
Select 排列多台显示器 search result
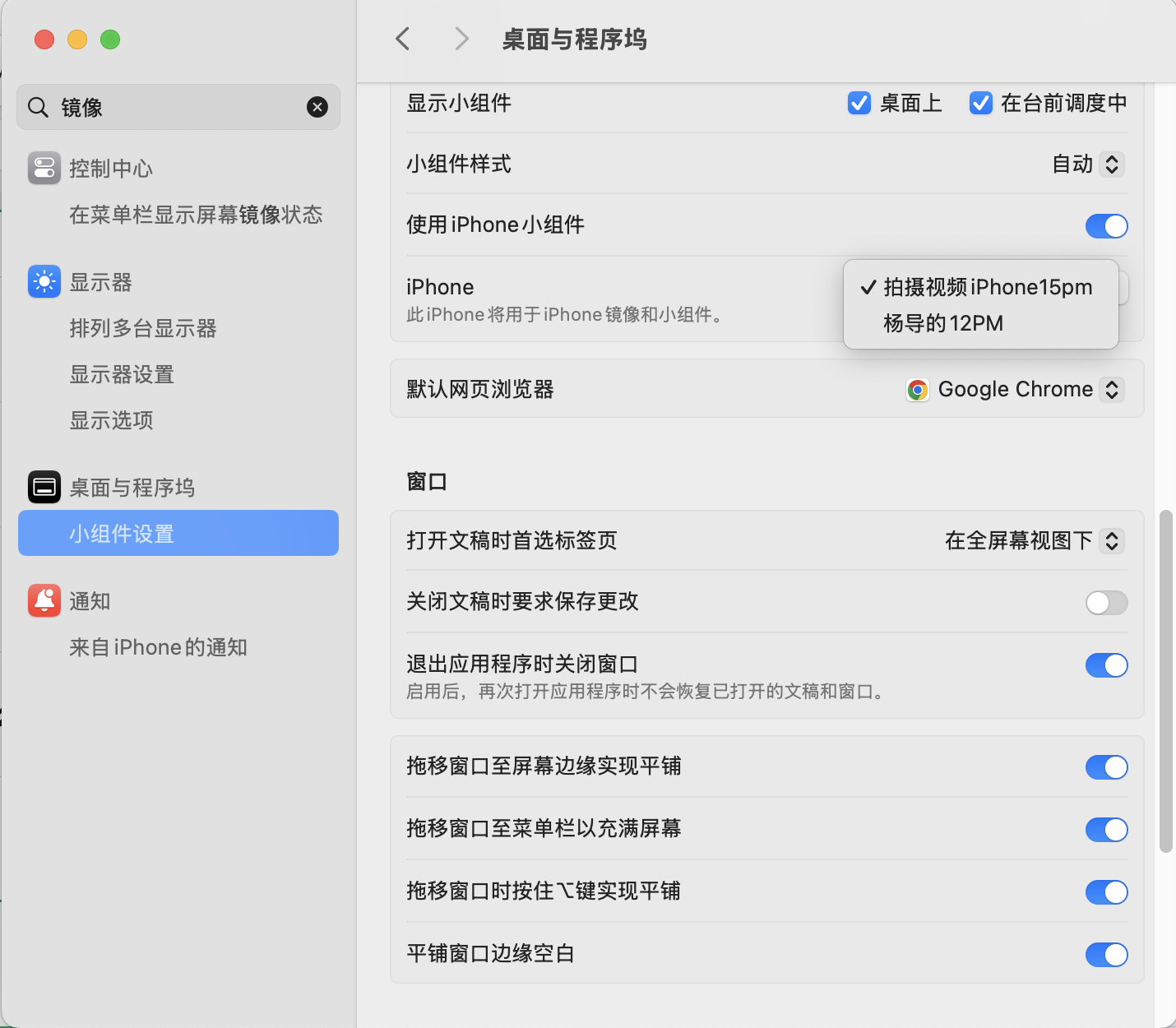178,327
